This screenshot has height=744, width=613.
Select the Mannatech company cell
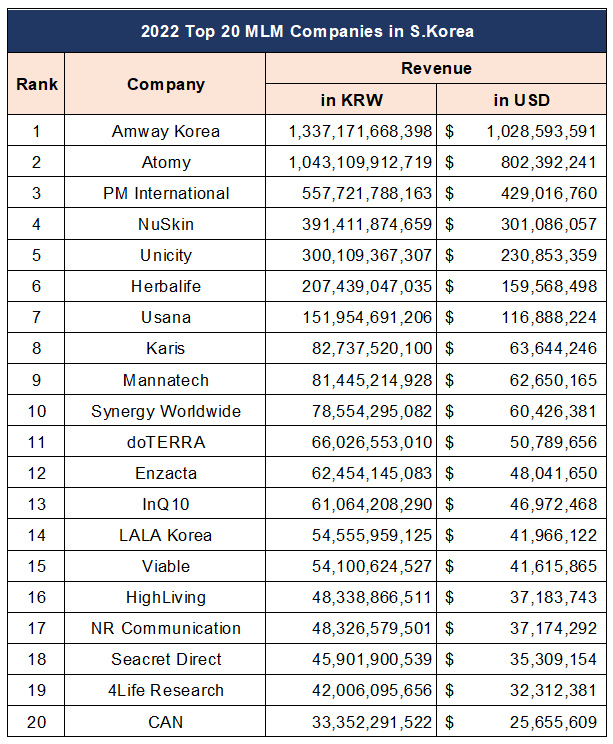(166, 380)
